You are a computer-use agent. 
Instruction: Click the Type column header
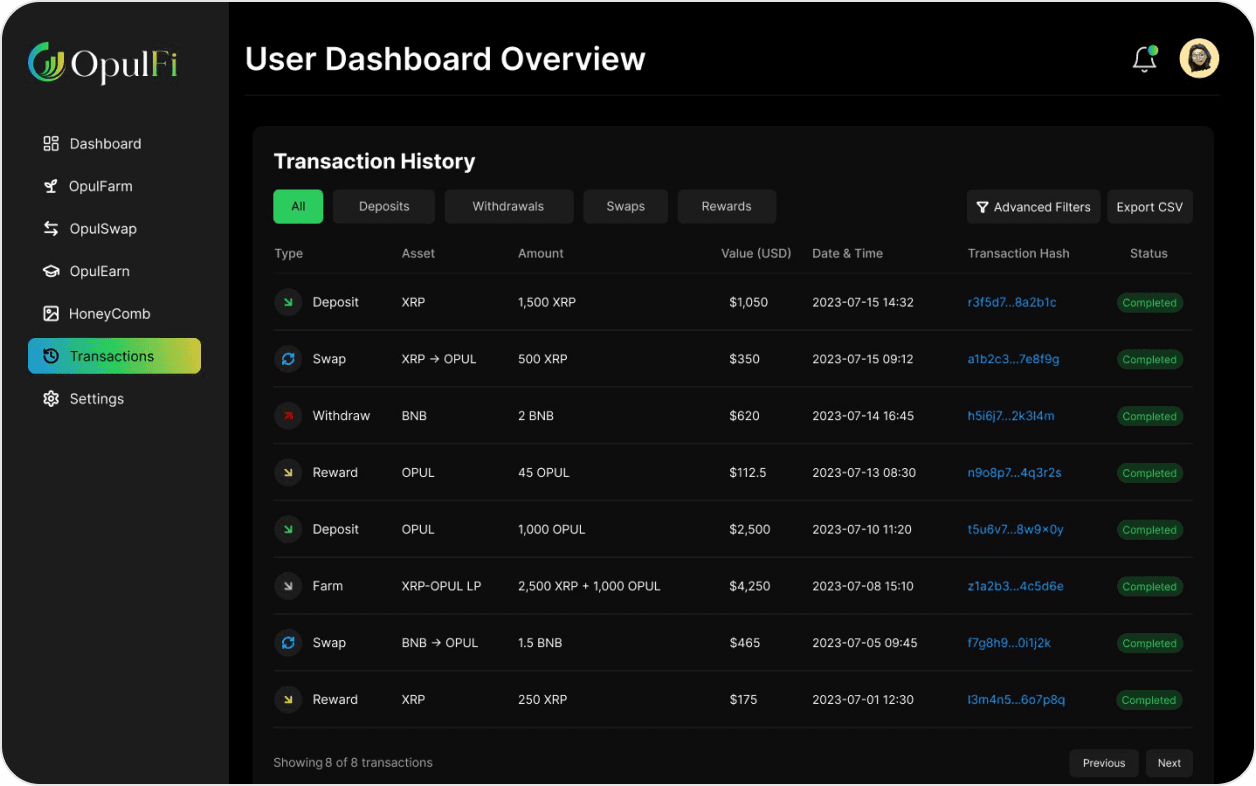click(288, 254)
